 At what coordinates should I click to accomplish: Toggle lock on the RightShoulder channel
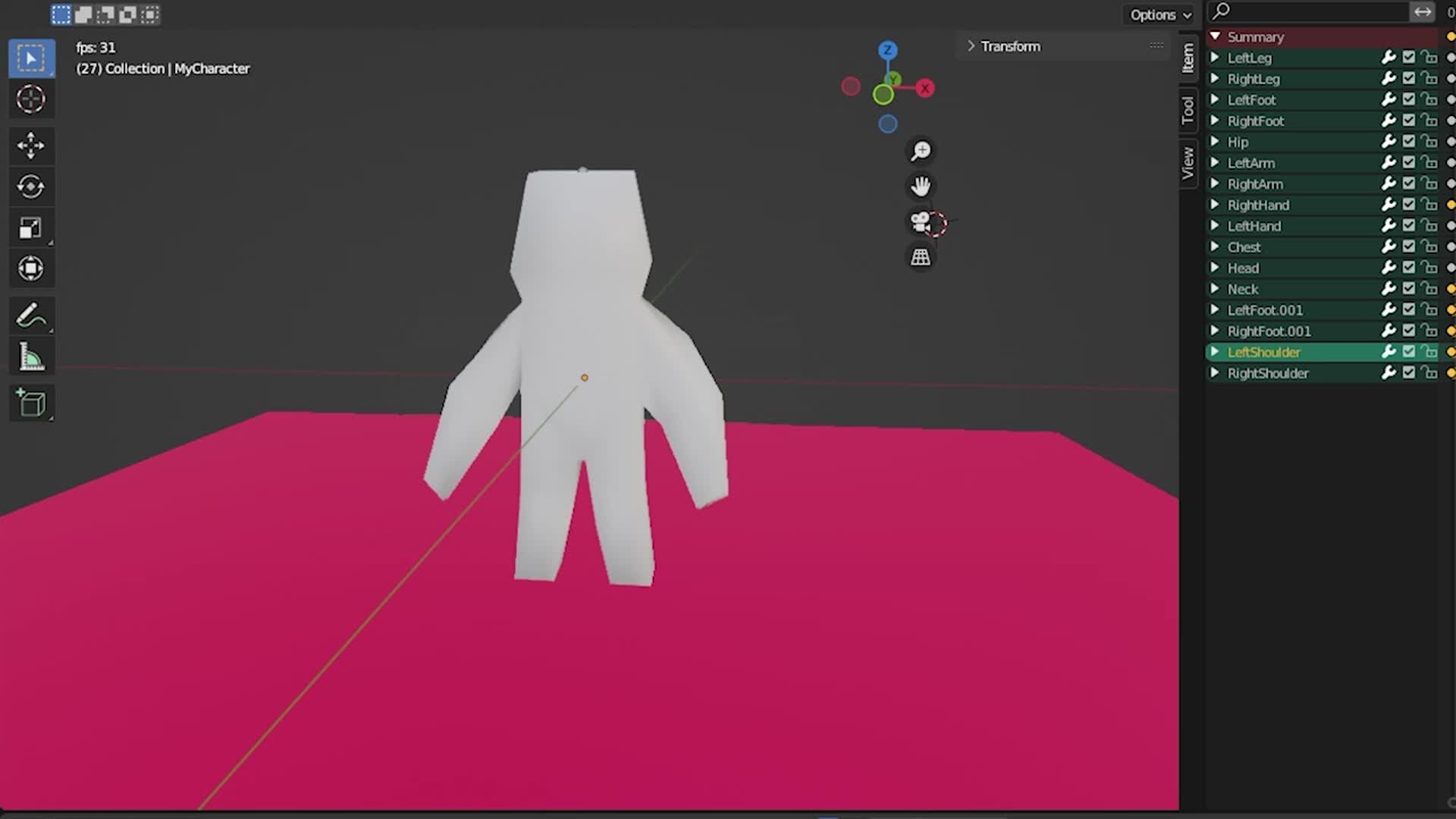click(1429, 373)
